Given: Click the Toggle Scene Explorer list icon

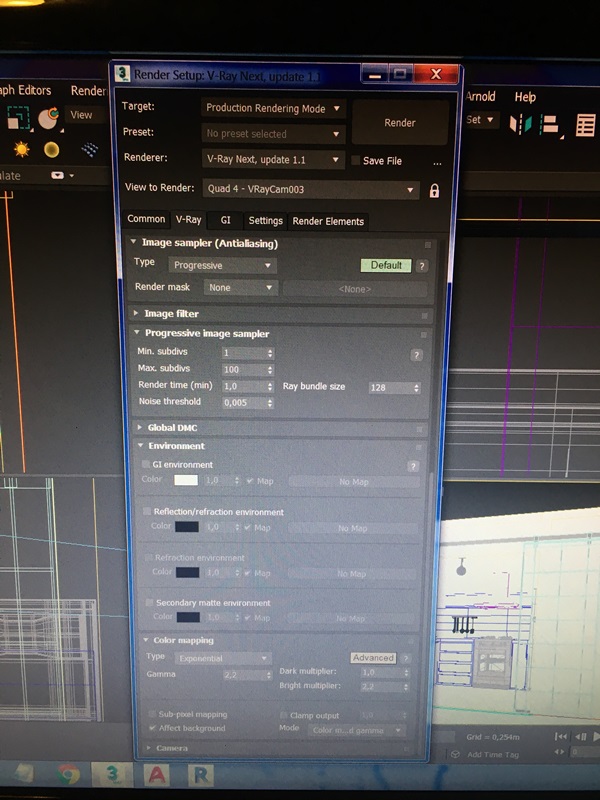Looking at the screenshot, I should (585, 126).
